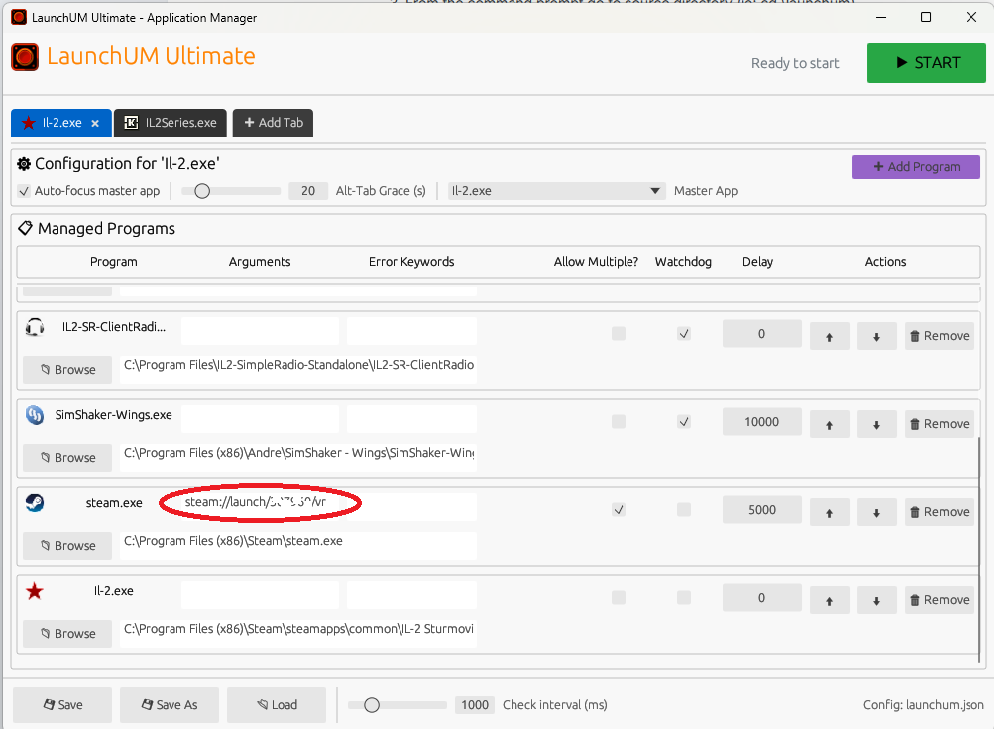Edit the delay value for steam.exe
The height and width of the screenshot is (729, 994).
pyautogui.click(x=762, y=510)
